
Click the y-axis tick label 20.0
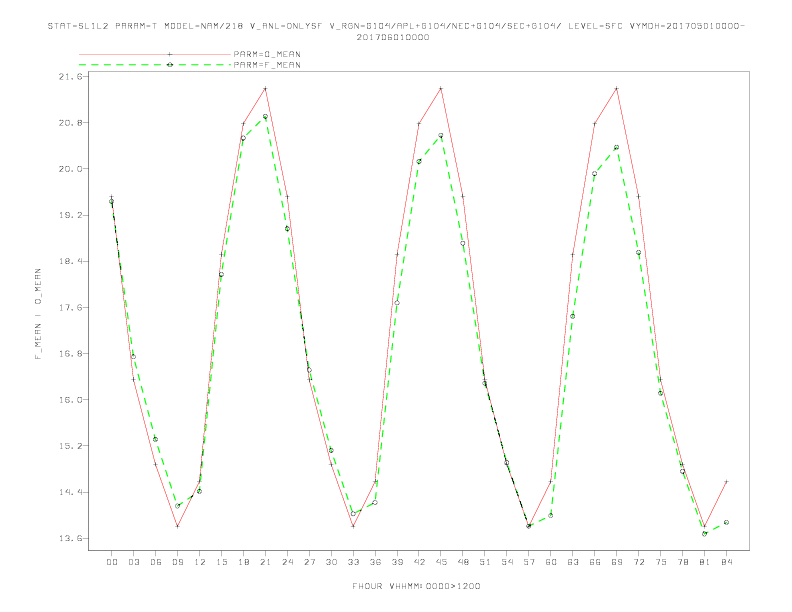70,169
